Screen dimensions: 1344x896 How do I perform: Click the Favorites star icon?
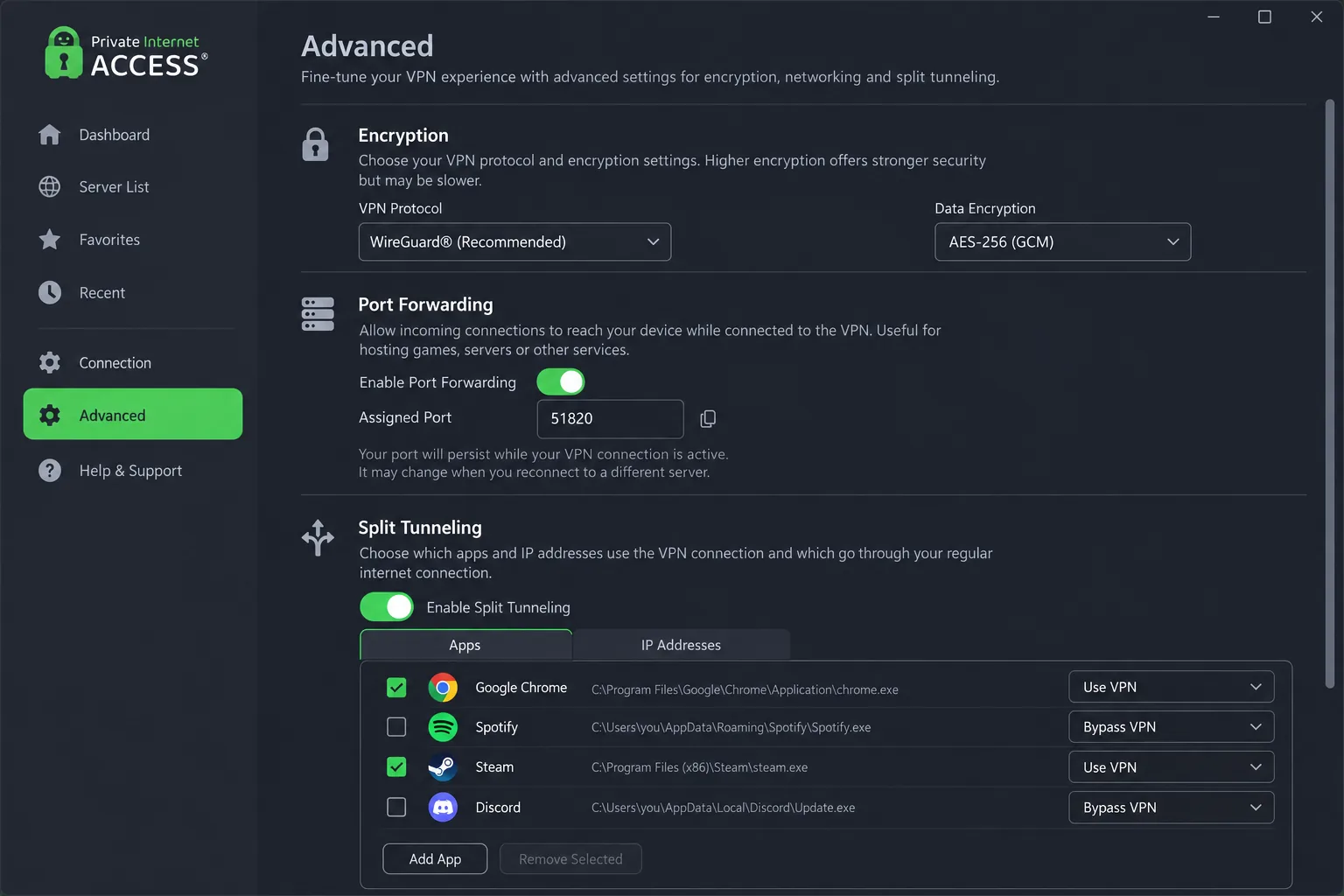point(50,240)
